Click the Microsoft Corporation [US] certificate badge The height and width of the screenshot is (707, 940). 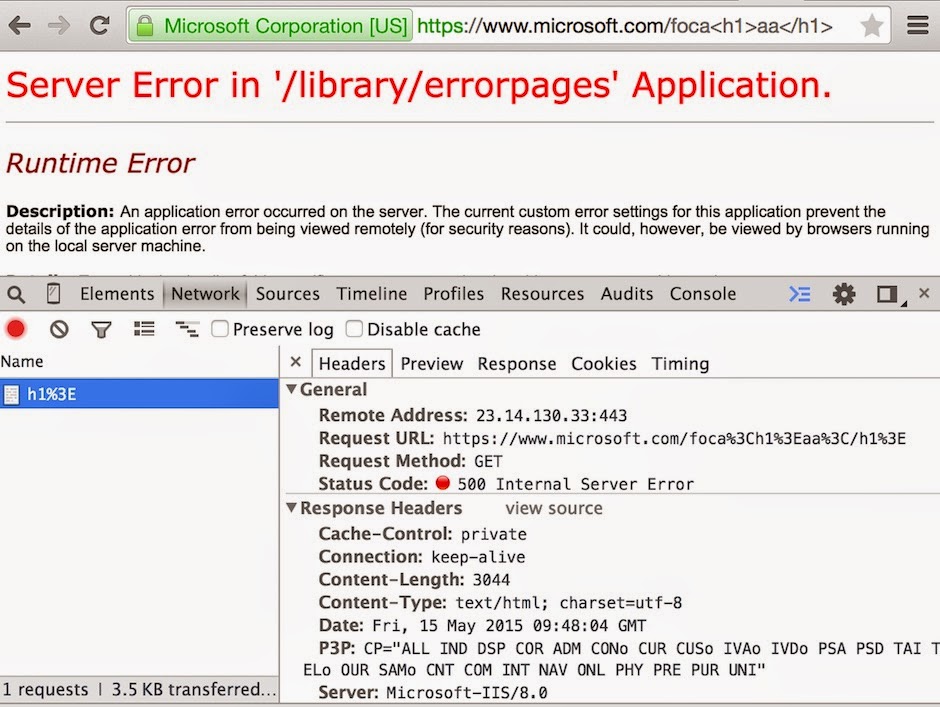coord(270,26)
